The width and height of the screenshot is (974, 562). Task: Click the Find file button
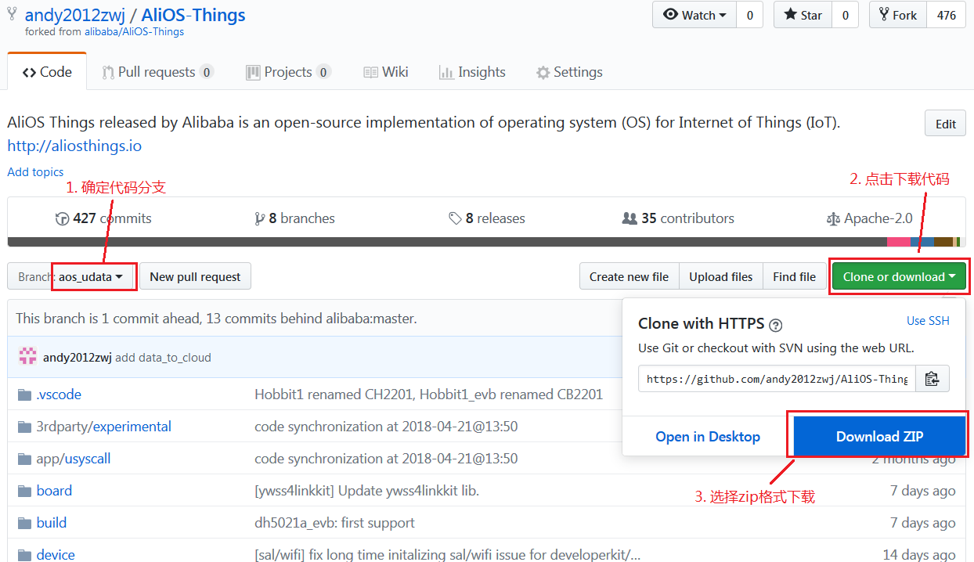click(x=794, y=276)
